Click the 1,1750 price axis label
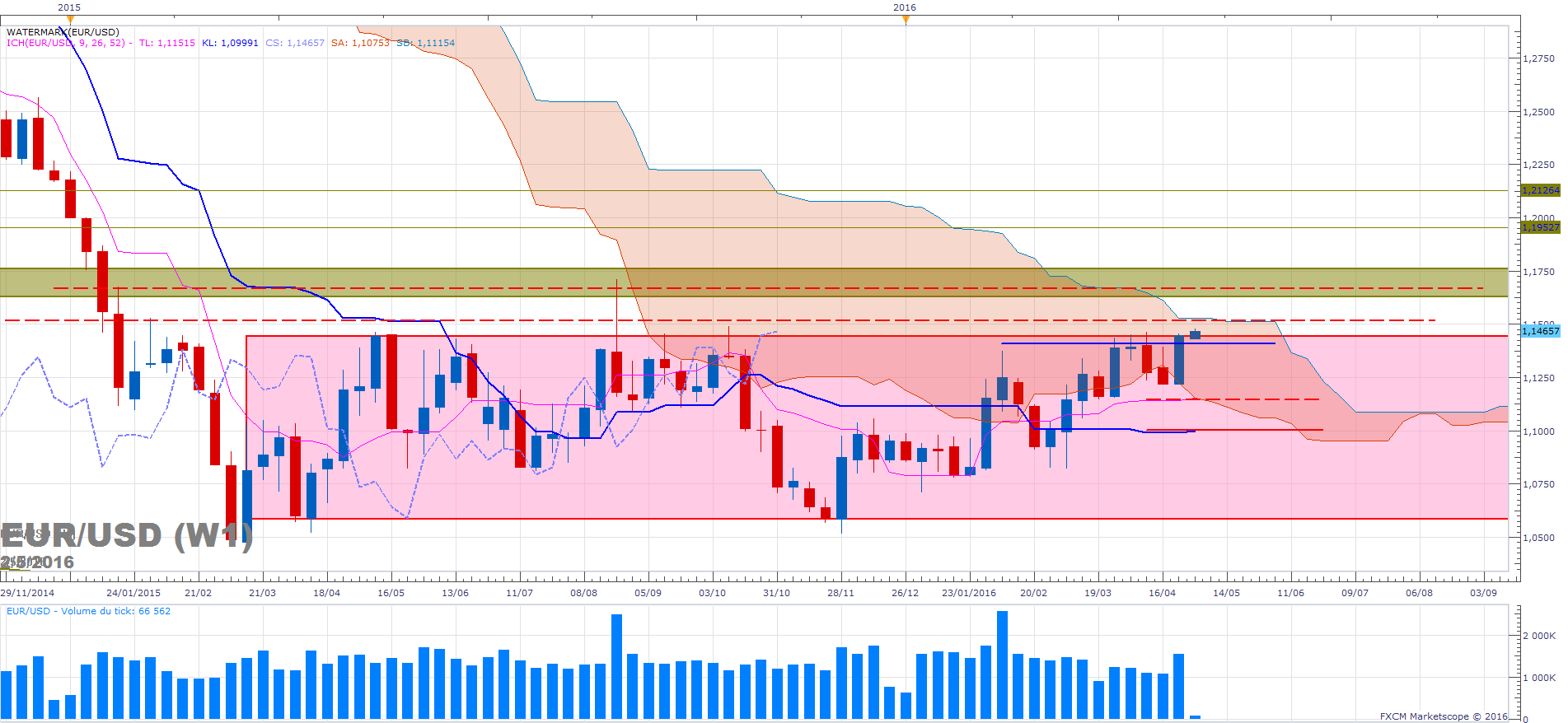This screenshot has width=1568, height=723. [1538, 272]
